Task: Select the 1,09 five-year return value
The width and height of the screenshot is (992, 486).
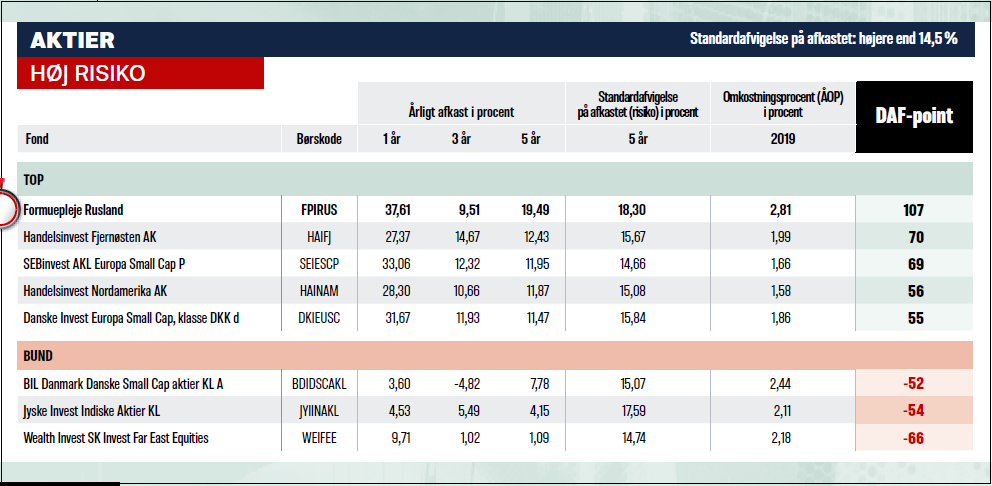Action: pos(538,437)
